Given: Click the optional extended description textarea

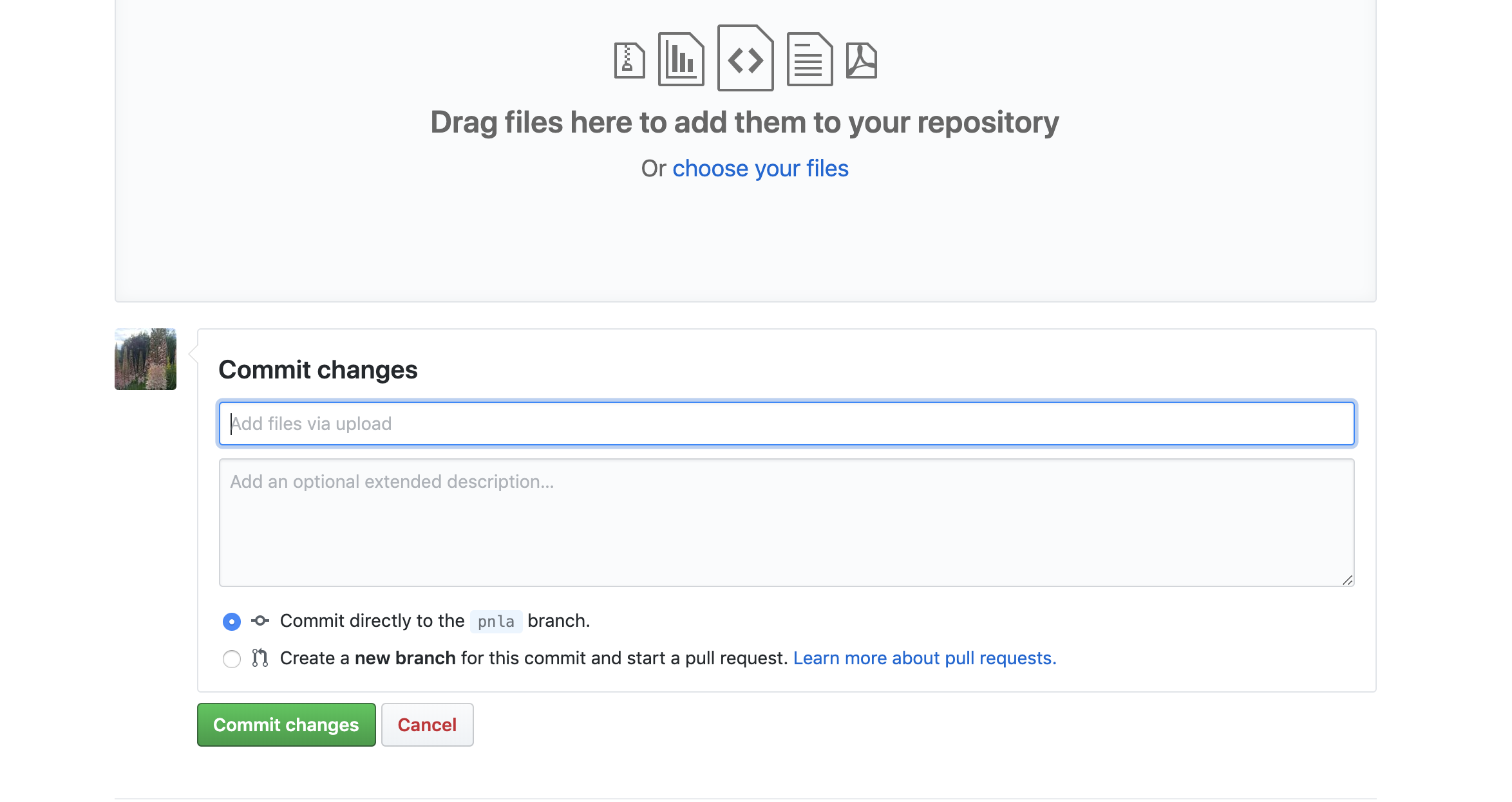Looking at the screenshot, I should pyautogui.click(x=787, y=523).
